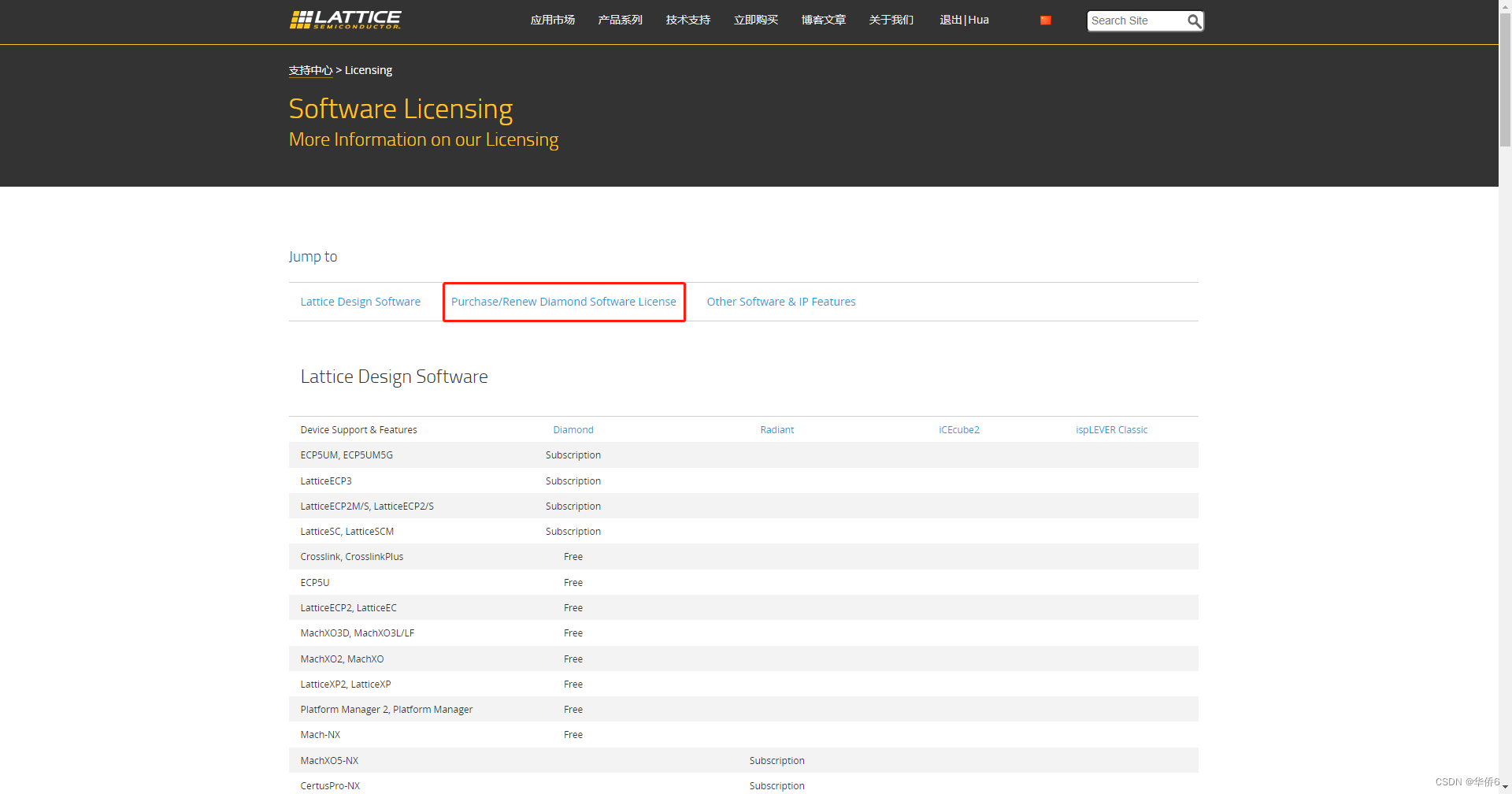
Task: Jump to Lattice Design Software section
Action: pos(361,302)
